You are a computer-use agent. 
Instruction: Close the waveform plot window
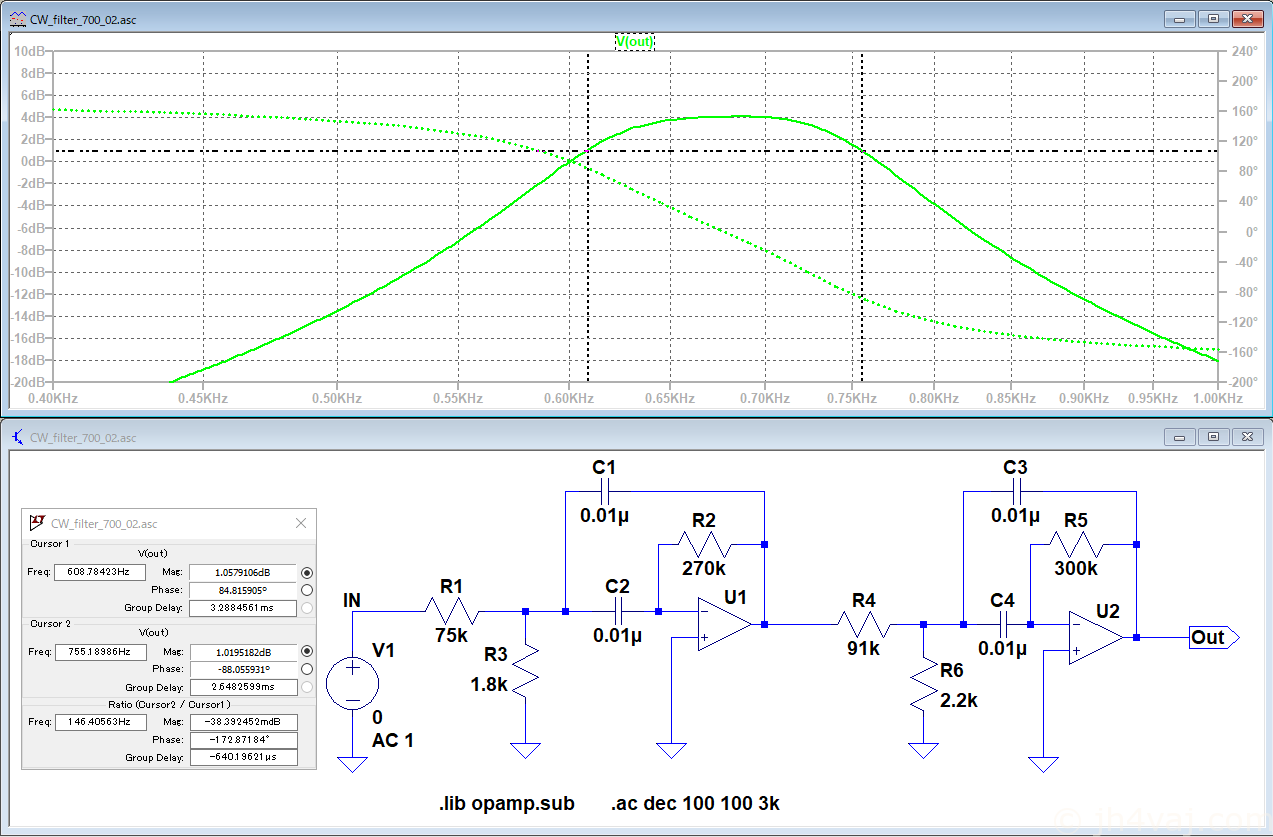[1247, 18]
